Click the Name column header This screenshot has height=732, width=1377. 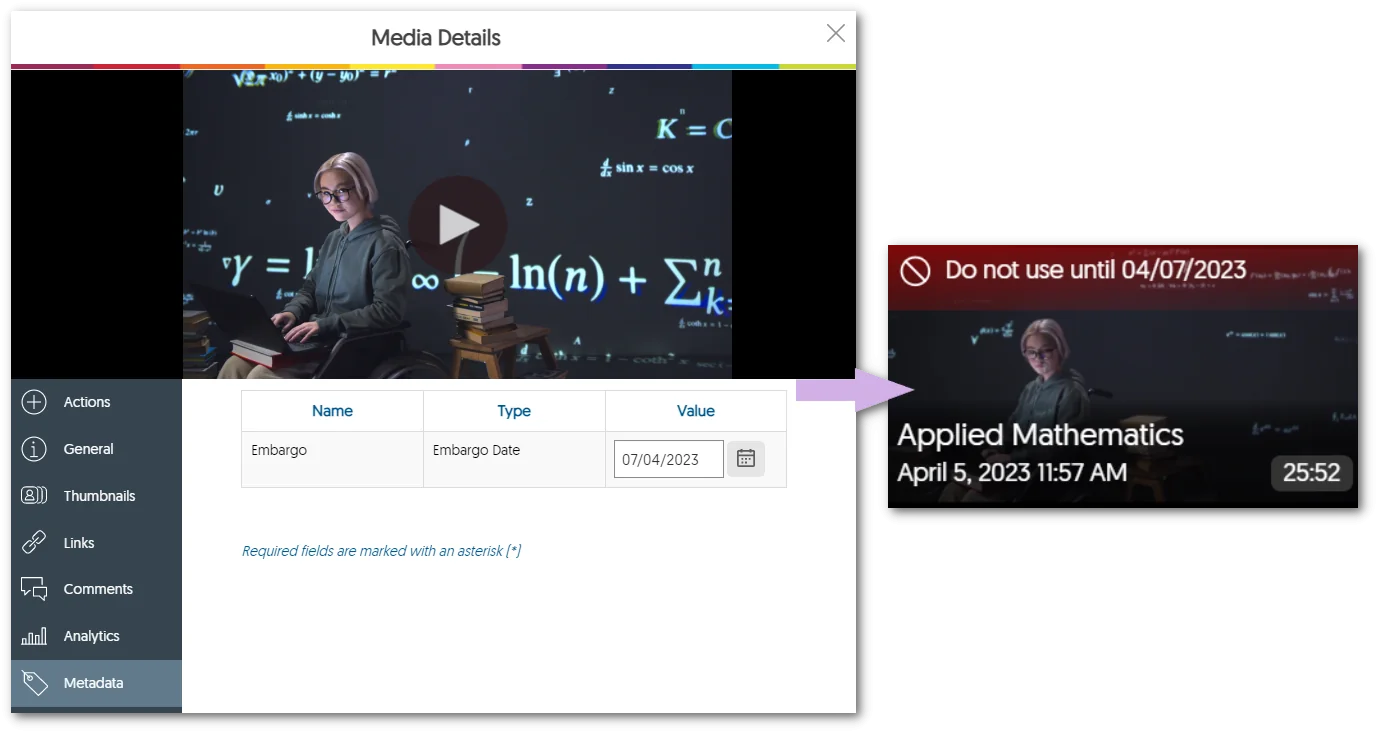(x=332, y=411)
